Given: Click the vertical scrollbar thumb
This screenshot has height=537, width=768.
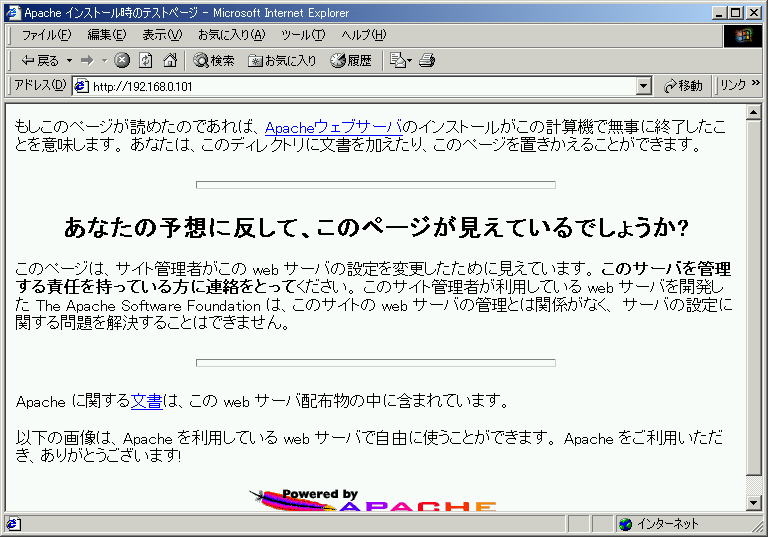Looking at the screenshot, I should click(x=753, y=298).
